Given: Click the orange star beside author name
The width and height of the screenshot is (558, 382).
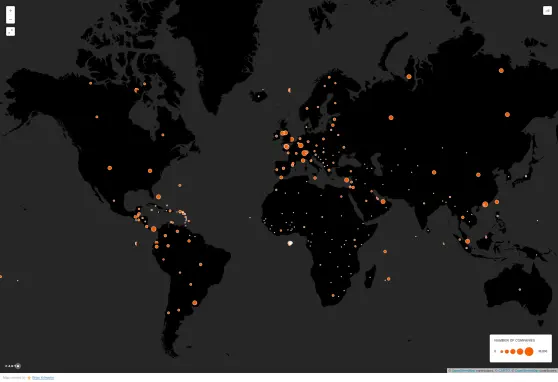Looking at the screenshot, I should click(x=29, y=378).
